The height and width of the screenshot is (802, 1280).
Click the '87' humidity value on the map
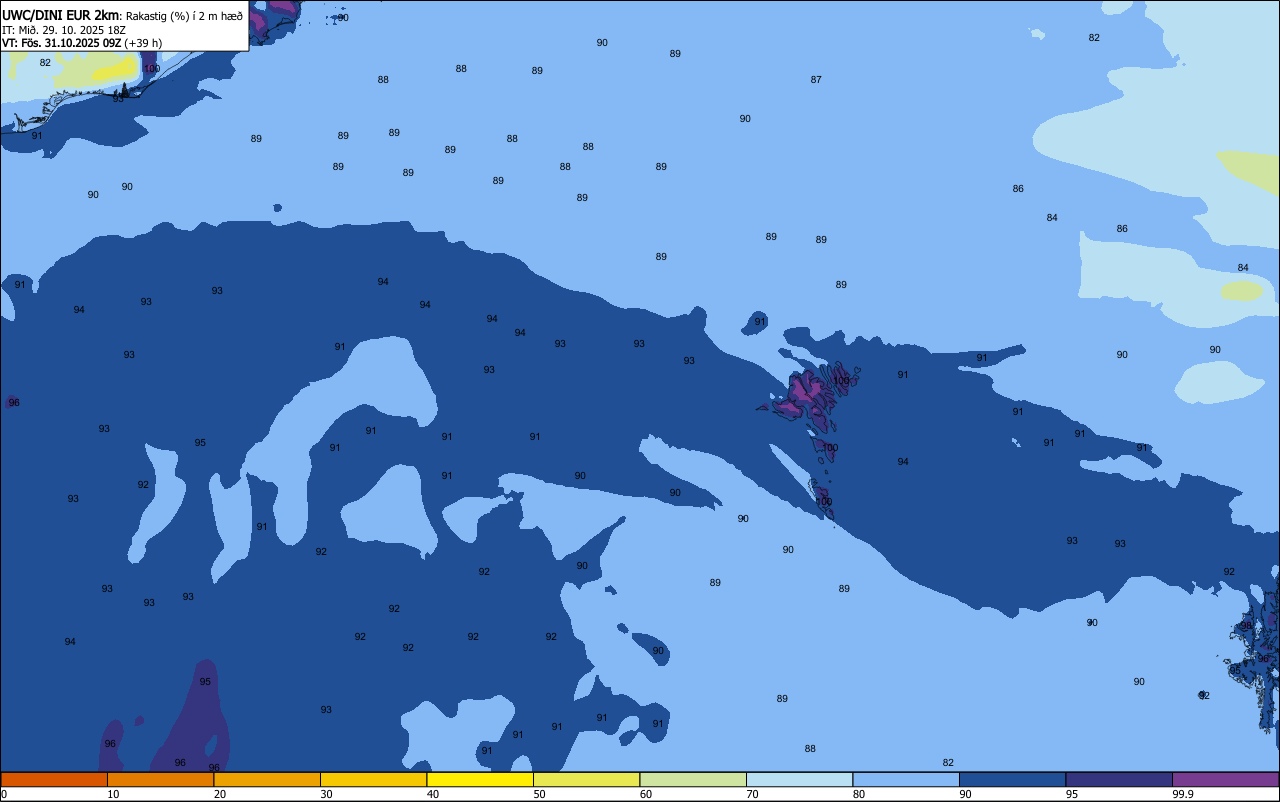point(816,80)
